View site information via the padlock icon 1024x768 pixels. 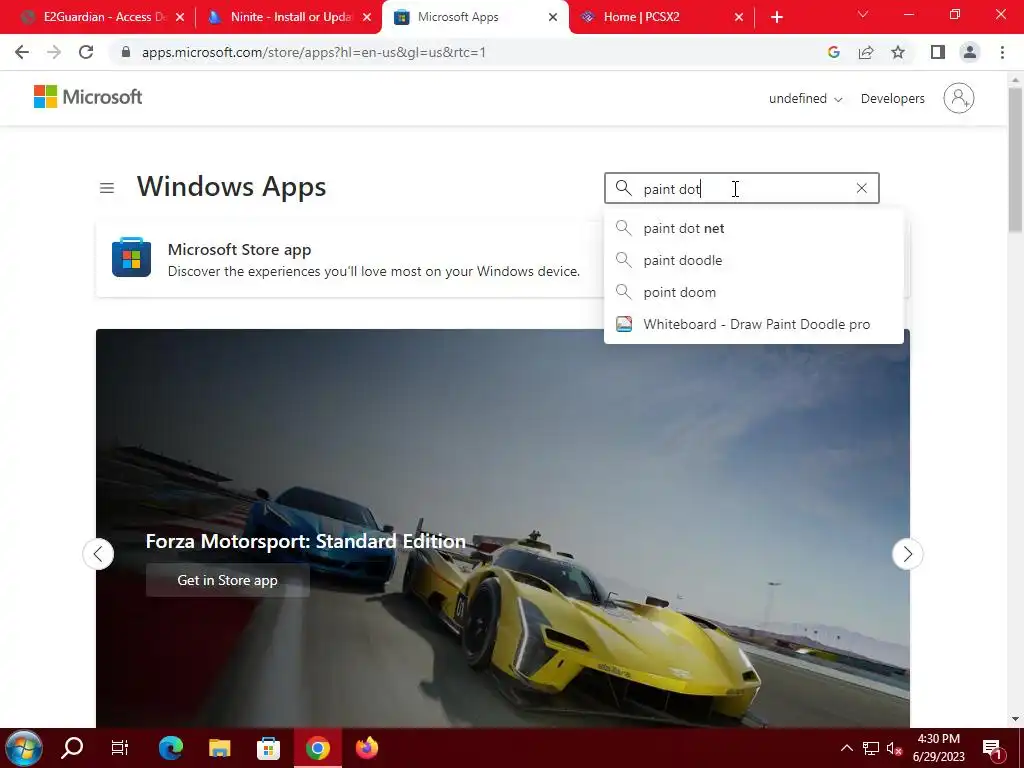point(126,52)
